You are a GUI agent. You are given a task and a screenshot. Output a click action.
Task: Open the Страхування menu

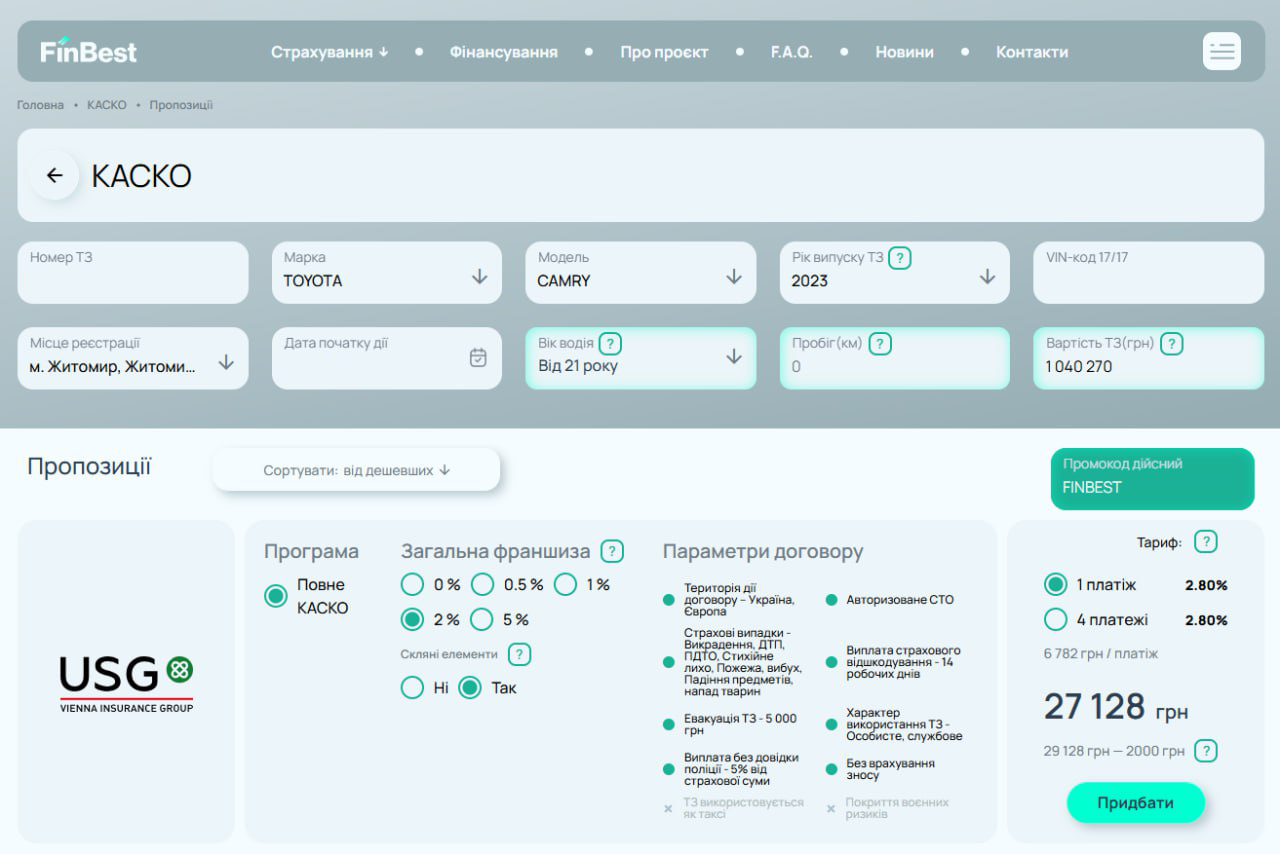pyautogui.click(x=329, y=52)
